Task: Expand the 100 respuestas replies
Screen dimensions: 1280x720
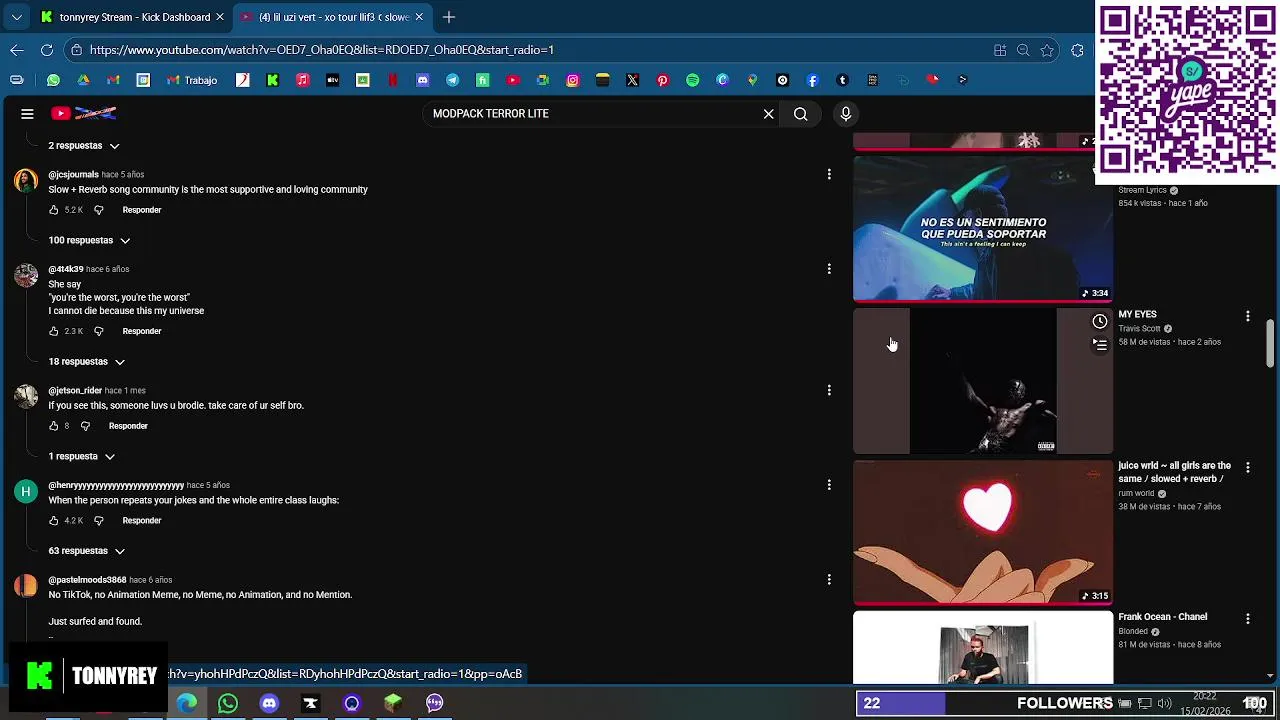Action: pyautogui.click(x=90, y=241)
